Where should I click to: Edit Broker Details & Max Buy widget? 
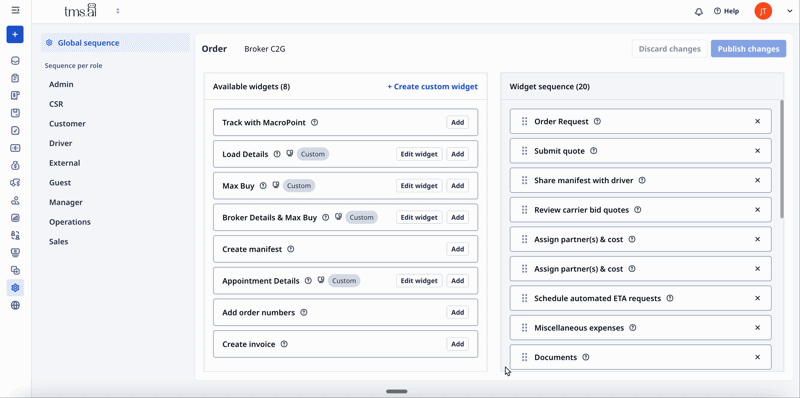[419, 217]
